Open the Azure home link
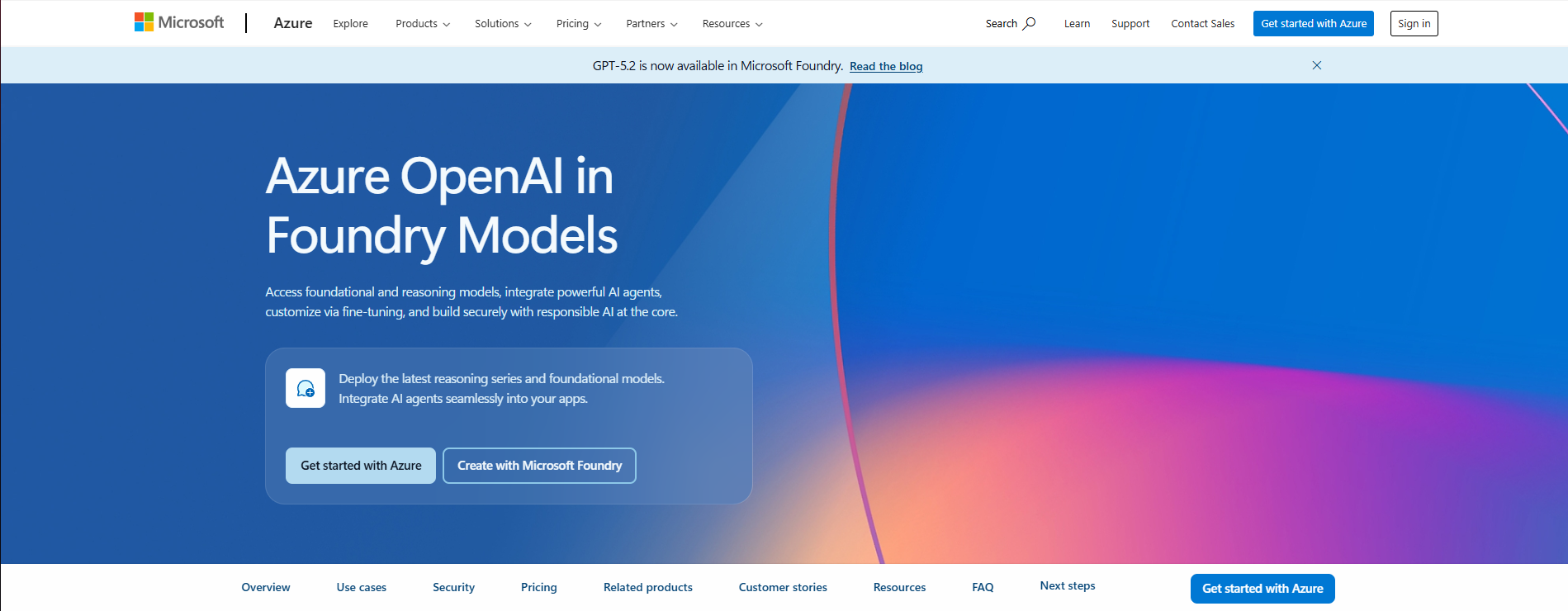1568x611 pixels. pos(293,23)
